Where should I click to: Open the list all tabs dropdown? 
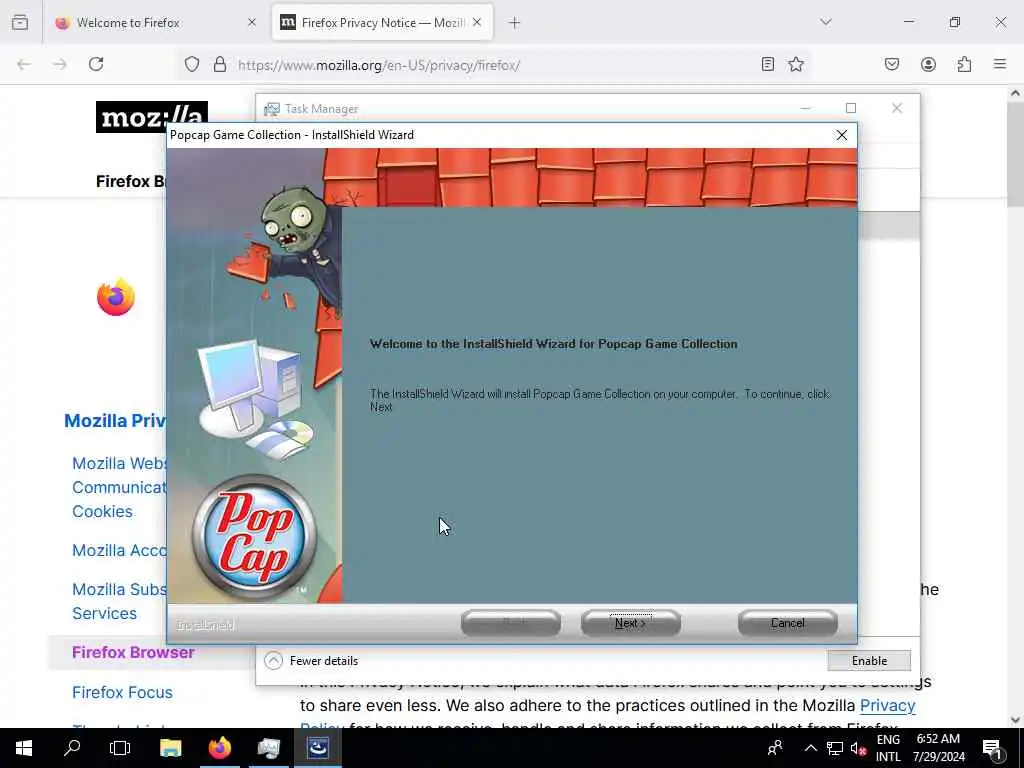tap(826, 23)
